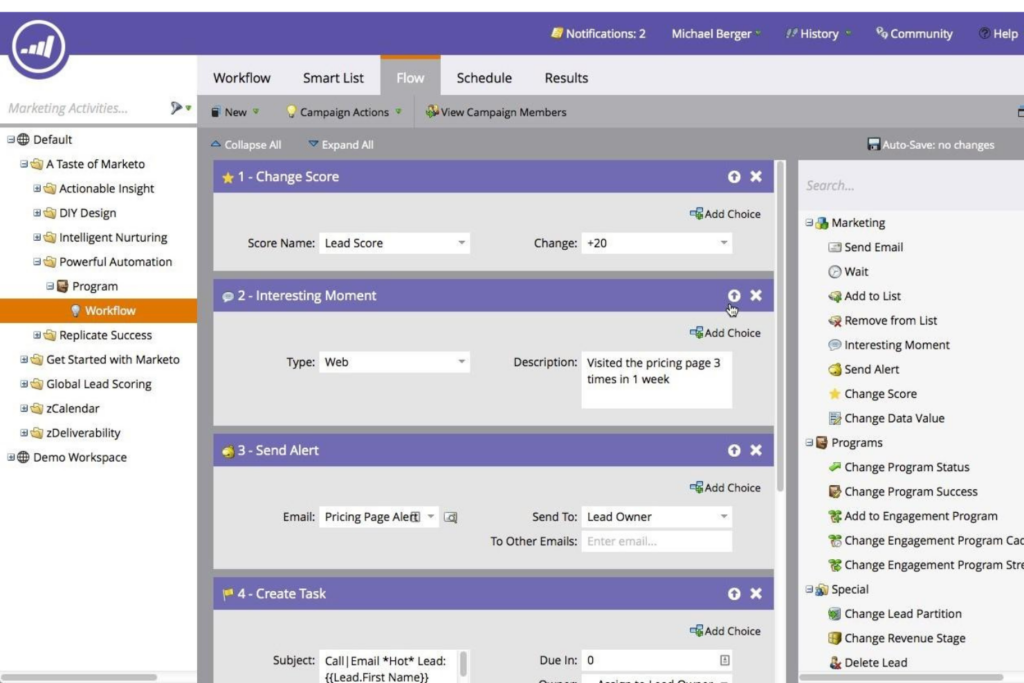
Task: Click the Interesting Moment Description text box
Action: [x=656, y=380]
